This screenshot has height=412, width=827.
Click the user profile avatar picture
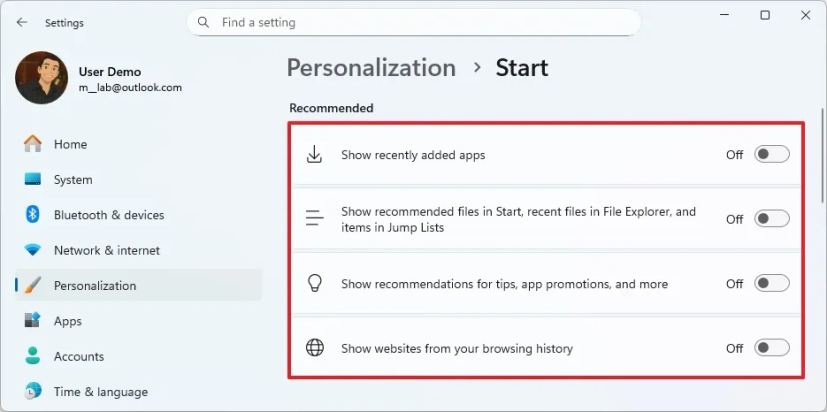point(42,78)
